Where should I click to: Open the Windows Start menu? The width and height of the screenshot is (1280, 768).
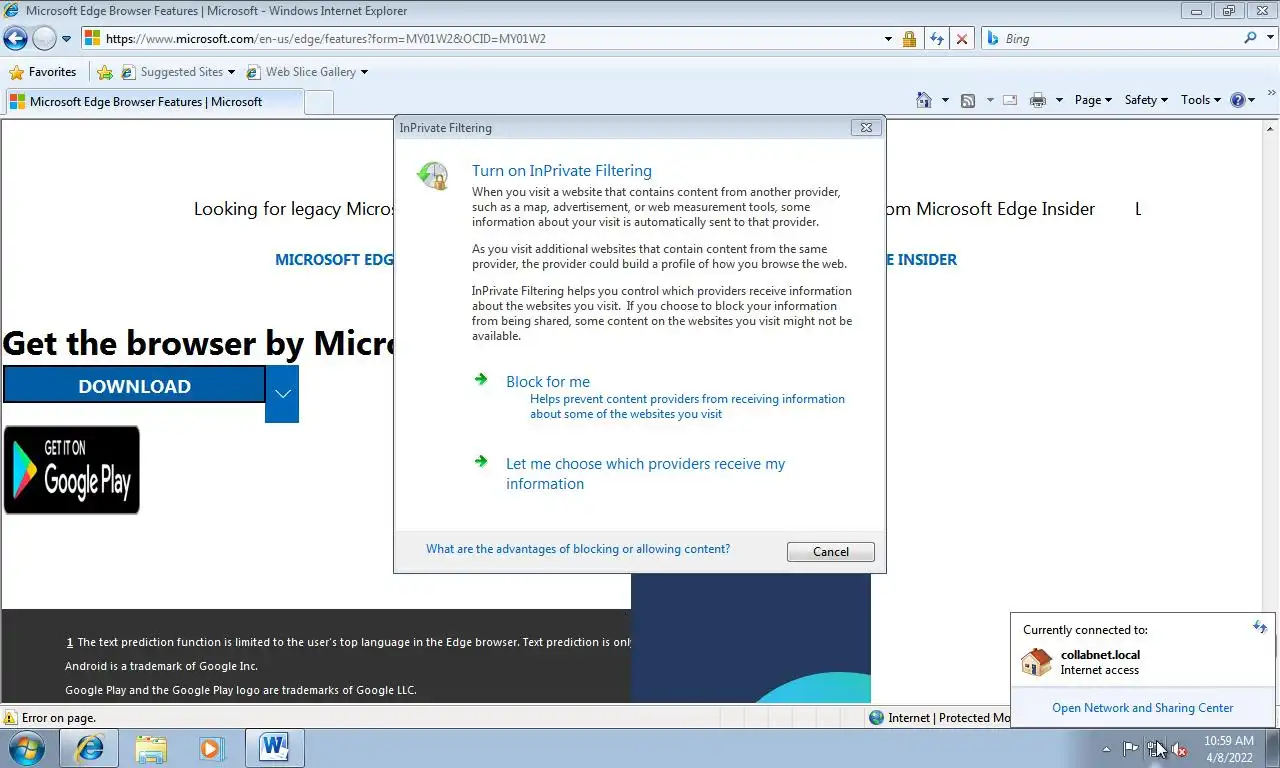tap(27, 748)
